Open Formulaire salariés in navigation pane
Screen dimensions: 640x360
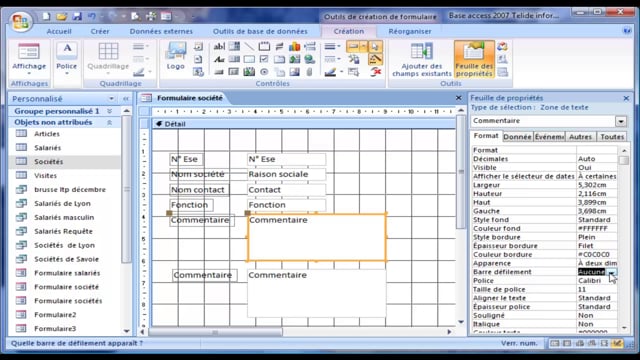pyautogui.click(x=67, y=273)
